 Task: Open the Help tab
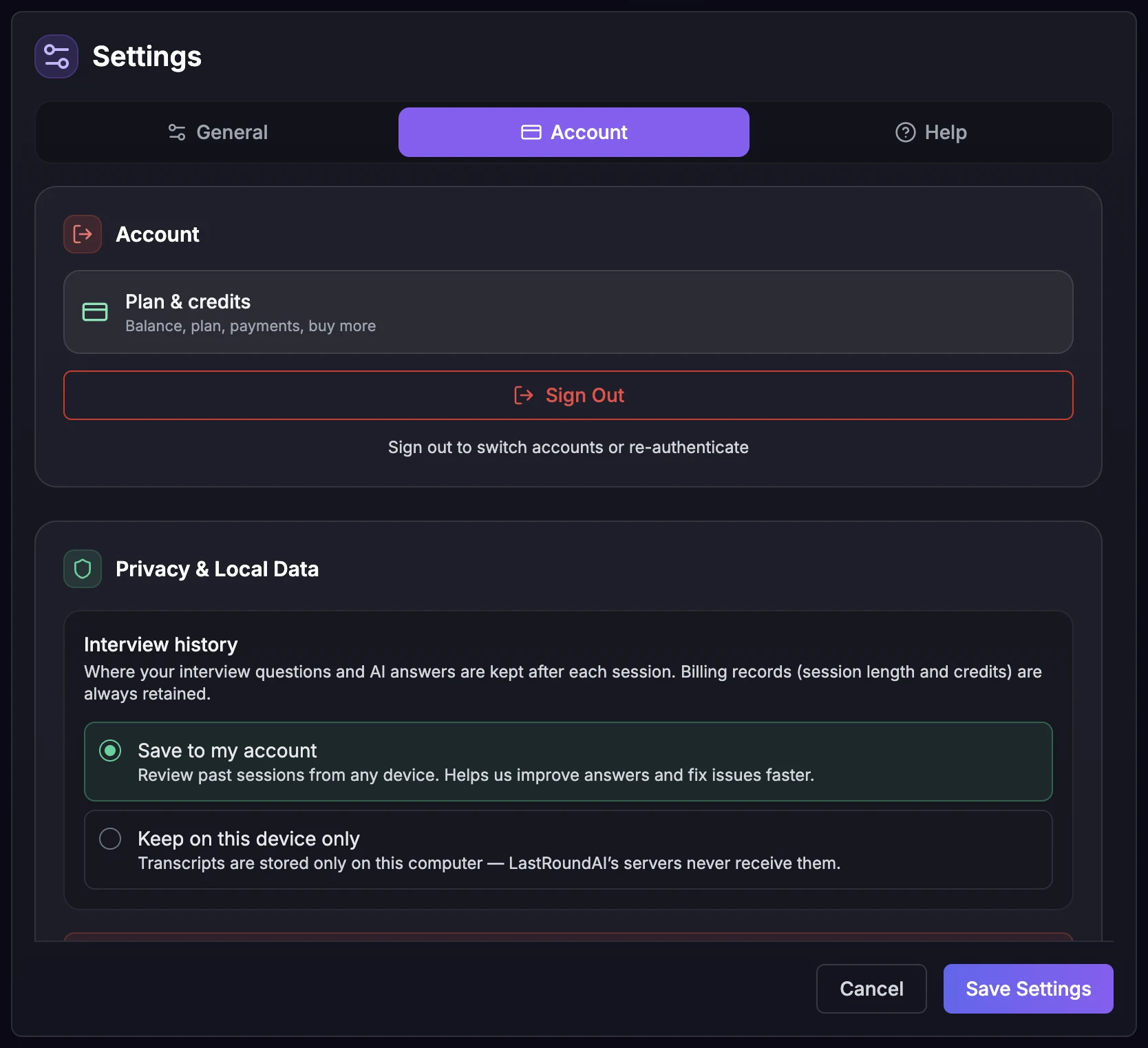[931, 132]
